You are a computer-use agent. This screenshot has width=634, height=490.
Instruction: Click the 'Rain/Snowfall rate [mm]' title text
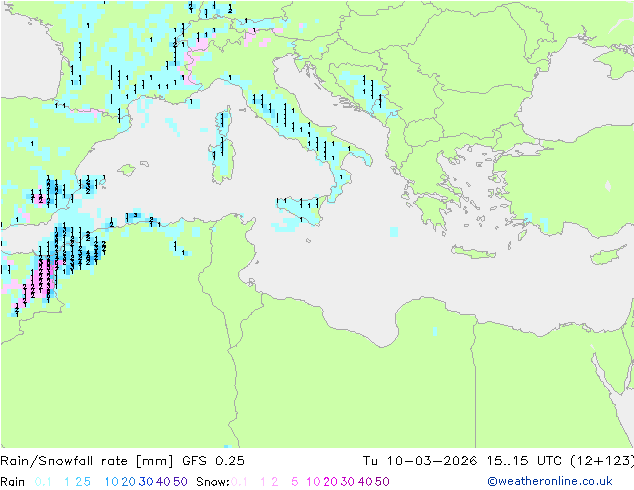point(87,461)
